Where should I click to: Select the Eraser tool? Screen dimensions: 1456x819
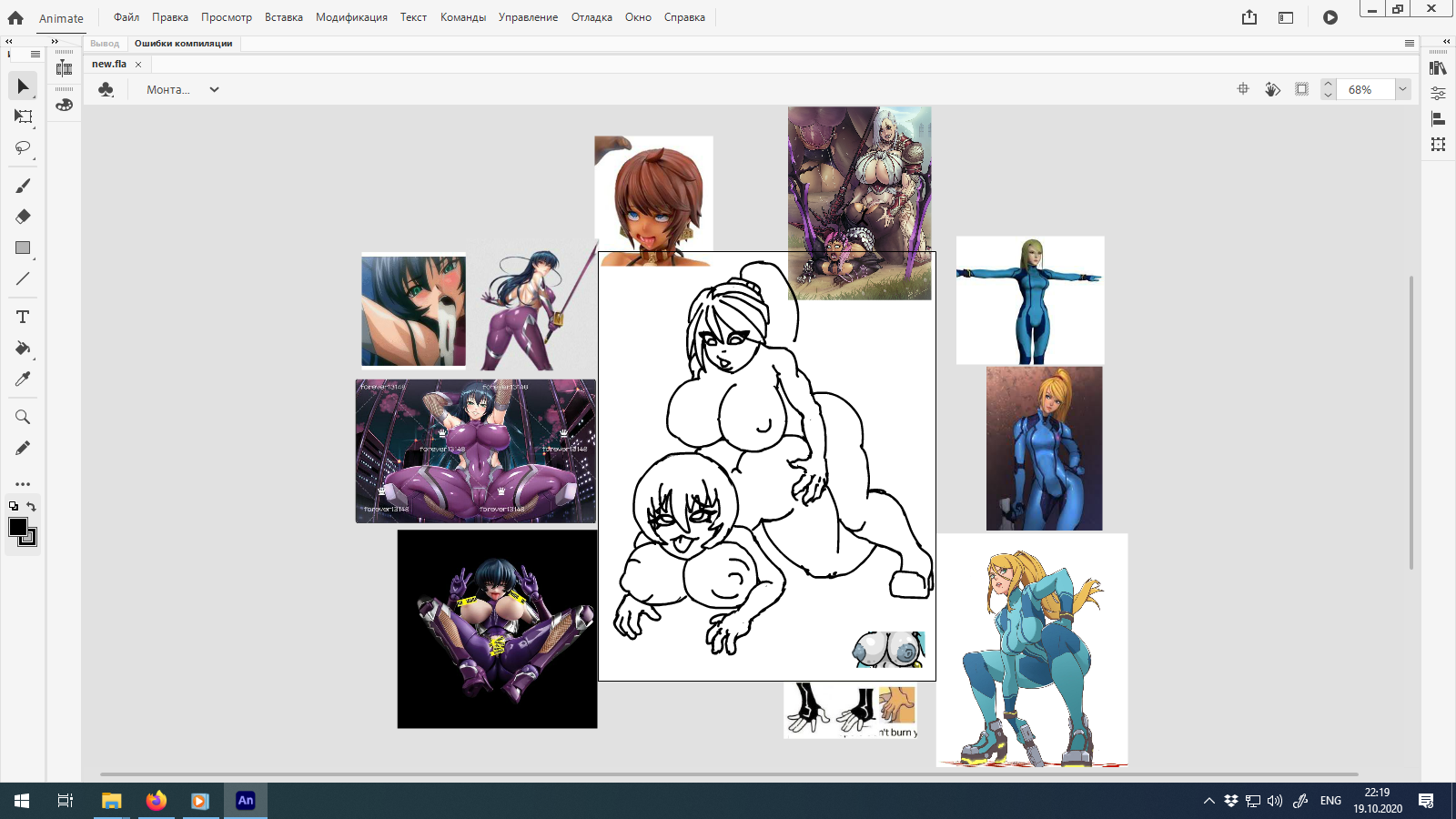[x=23, y=217]
